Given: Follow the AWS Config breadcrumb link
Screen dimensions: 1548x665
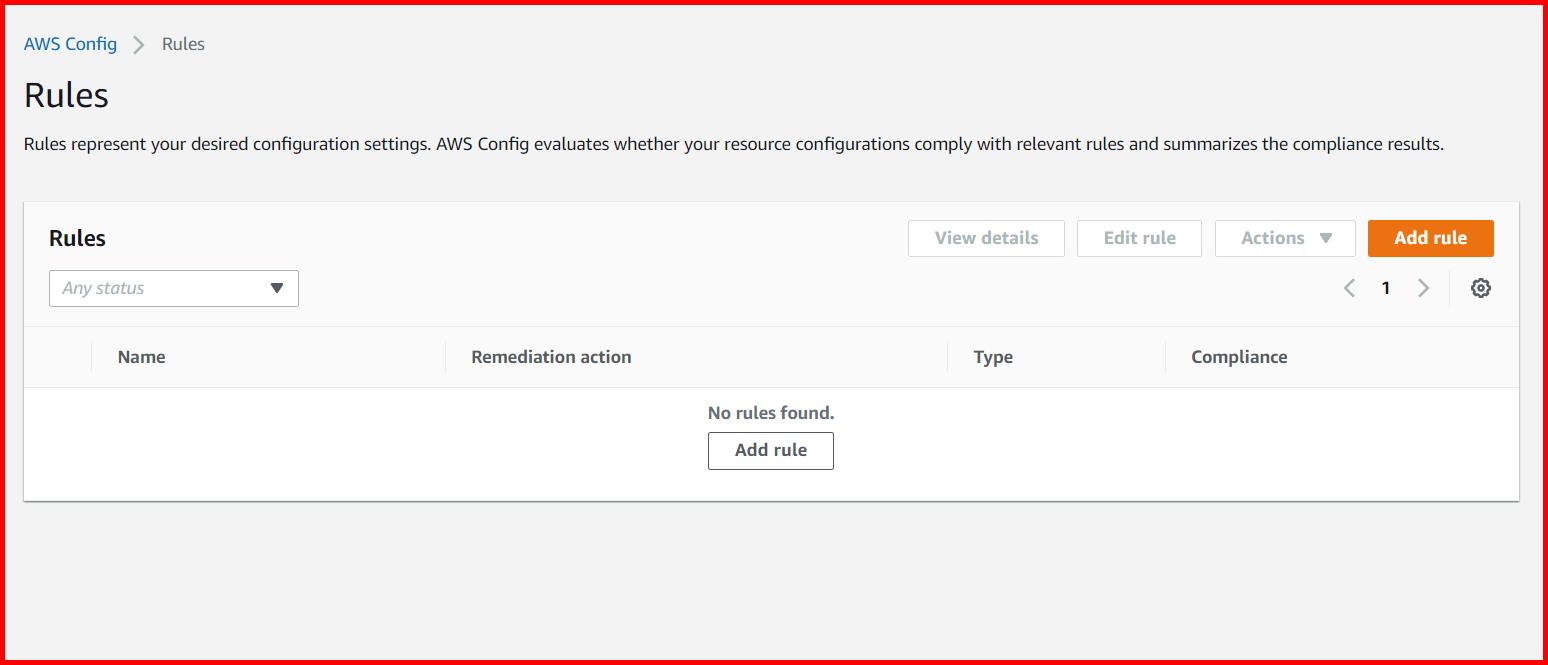Looking at the screenshot, I should (70, 44).
